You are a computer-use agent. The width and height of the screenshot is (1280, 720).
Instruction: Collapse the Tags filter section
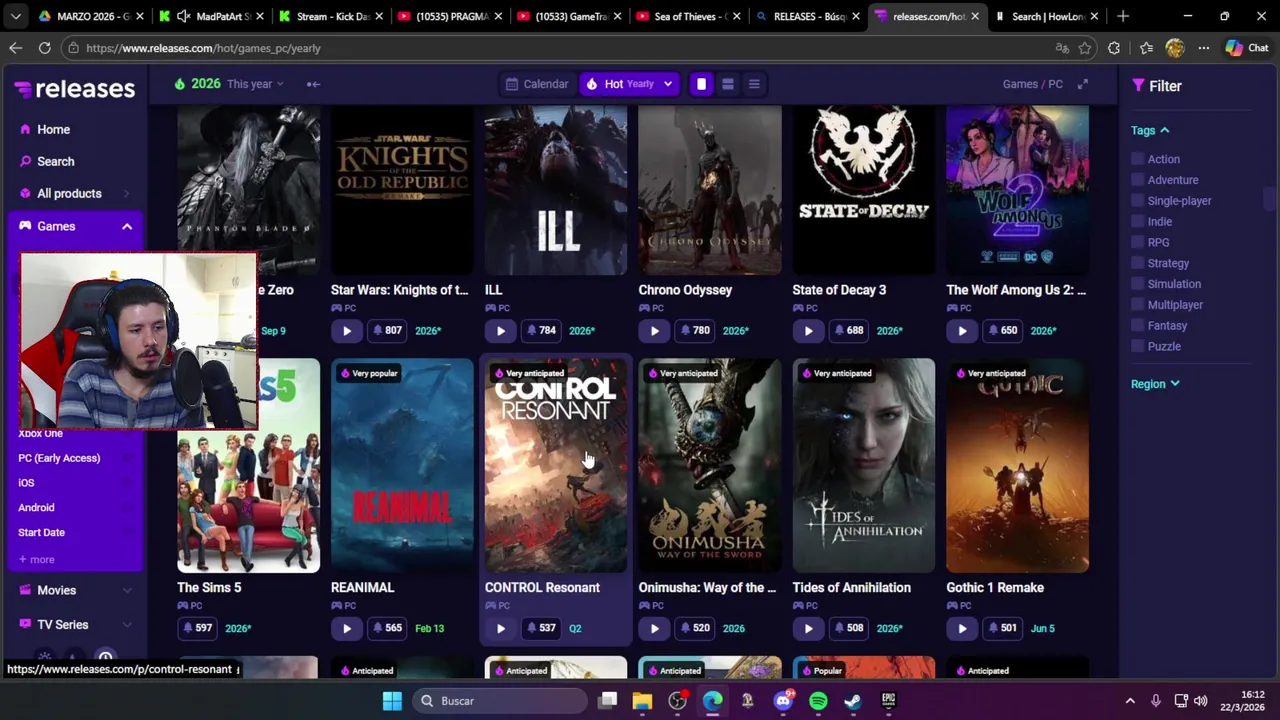[x=1150, y=130]
